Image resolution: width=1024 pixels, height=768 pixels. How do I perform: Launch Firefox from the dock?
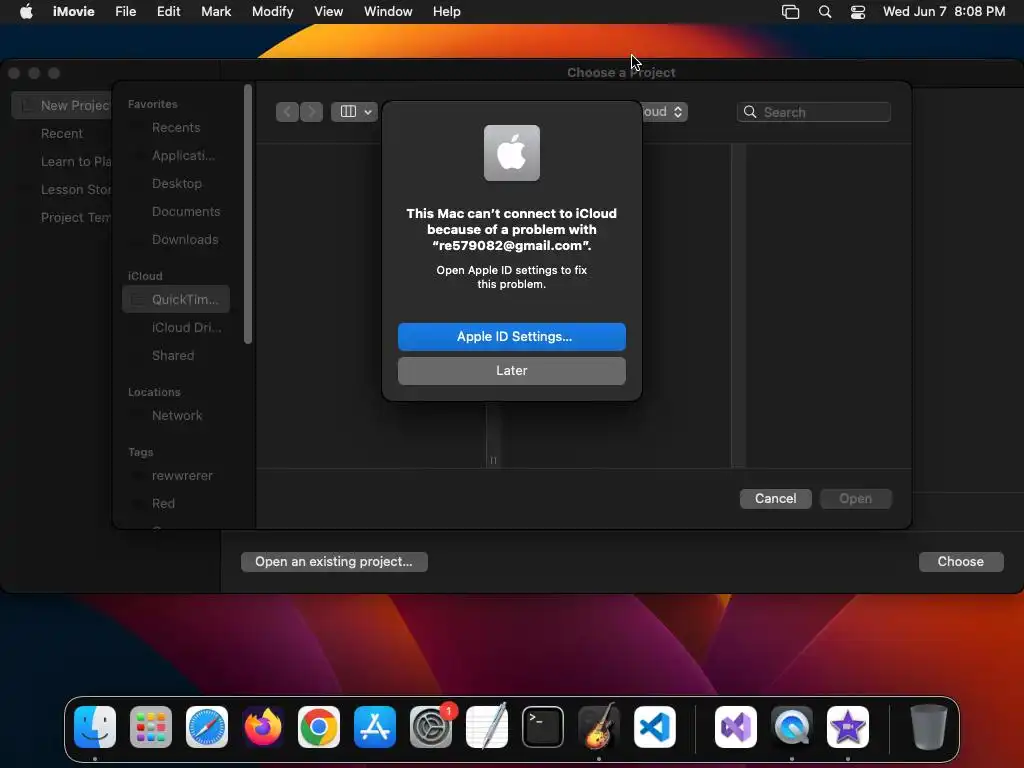tap(263, 726)
